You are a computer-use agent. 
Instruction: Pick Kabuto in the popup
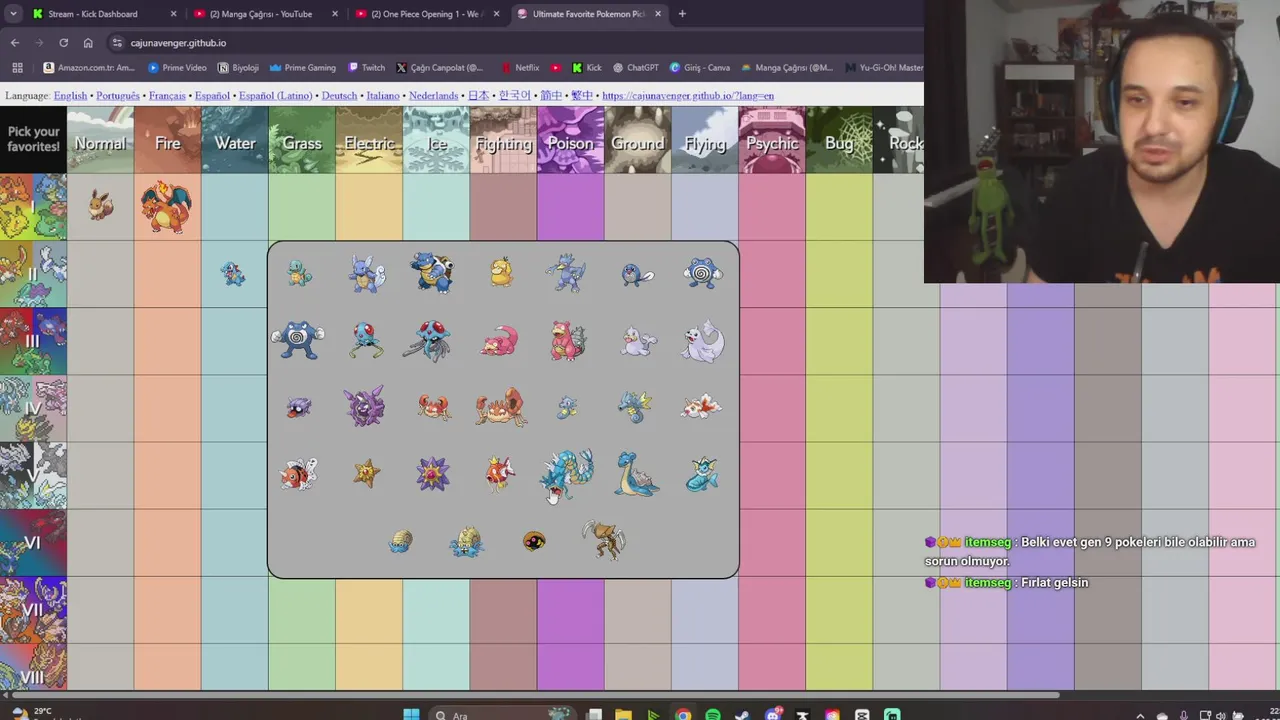coord(534,542)
